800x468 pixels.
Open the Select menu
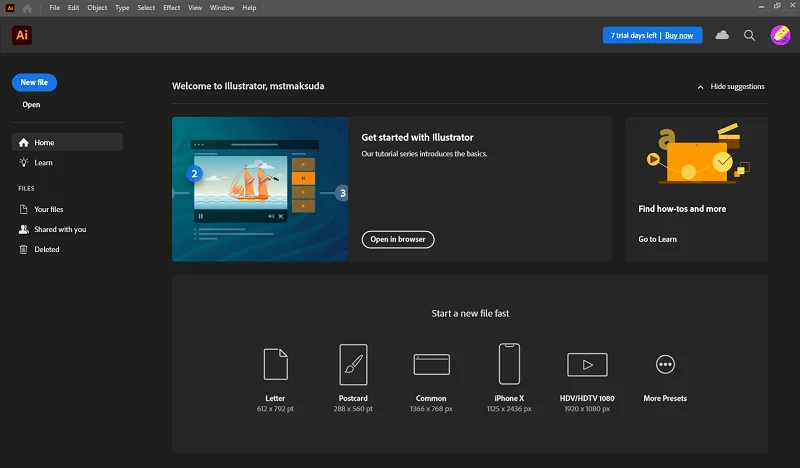(x=146, y=8)
